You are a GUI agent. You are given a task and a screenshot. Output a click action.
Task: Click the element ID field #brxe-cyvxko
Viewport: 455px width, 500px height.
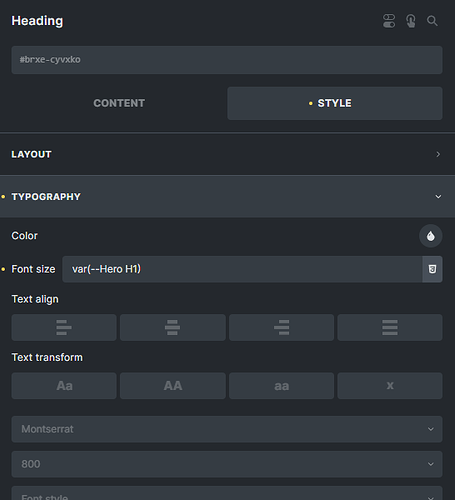tap(227, 60)
